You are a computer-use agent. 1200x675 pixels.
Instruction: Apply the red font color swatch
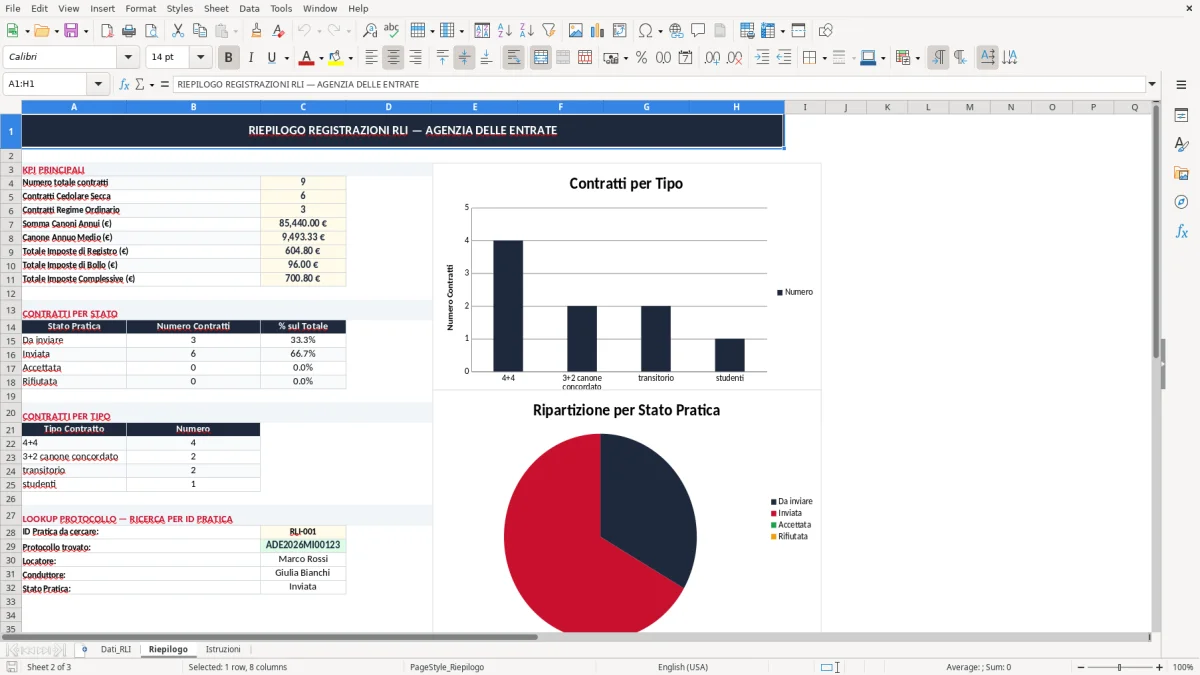(307, 58)
